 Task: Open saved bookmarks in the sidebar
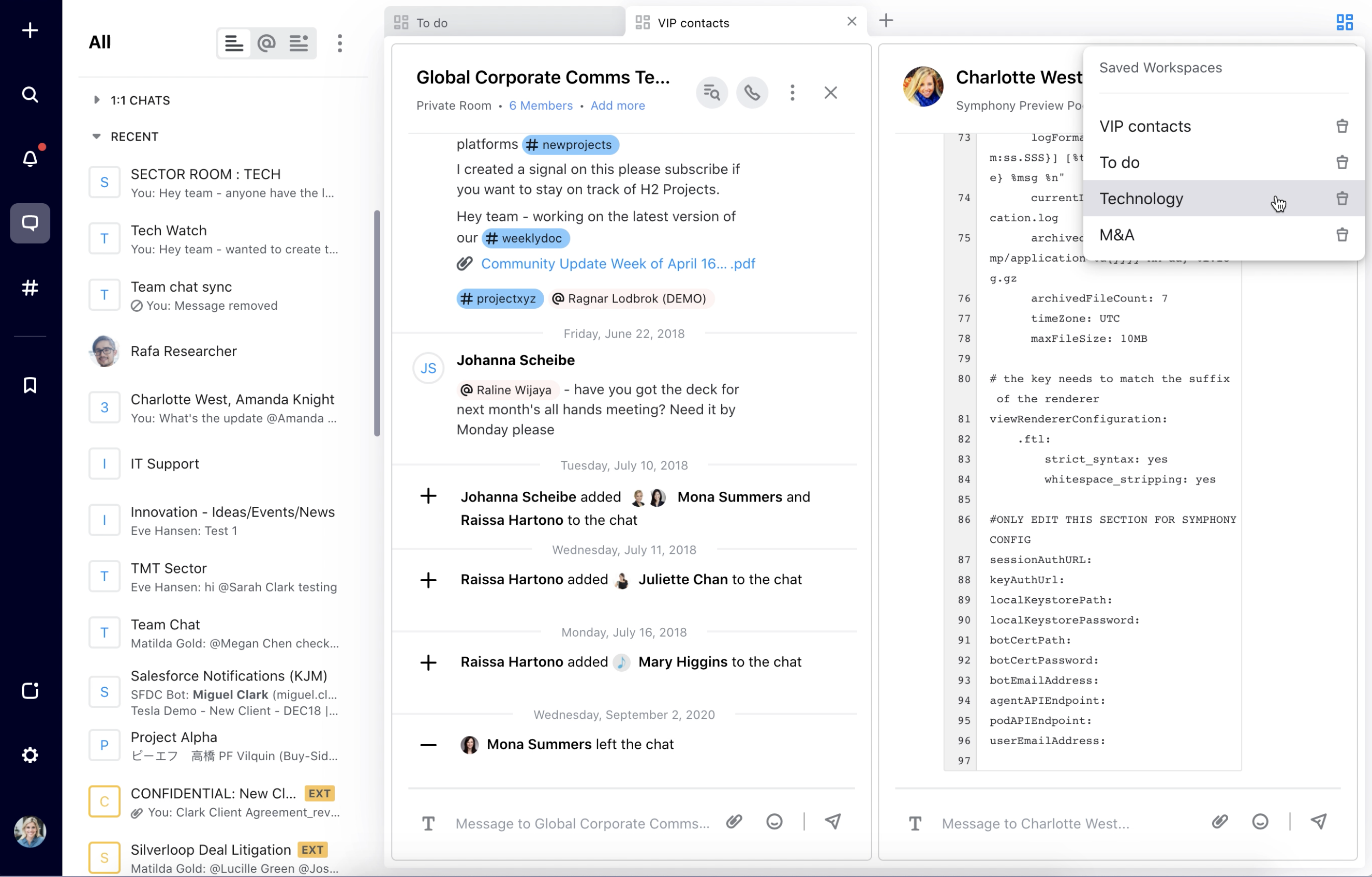coord(29,385)
